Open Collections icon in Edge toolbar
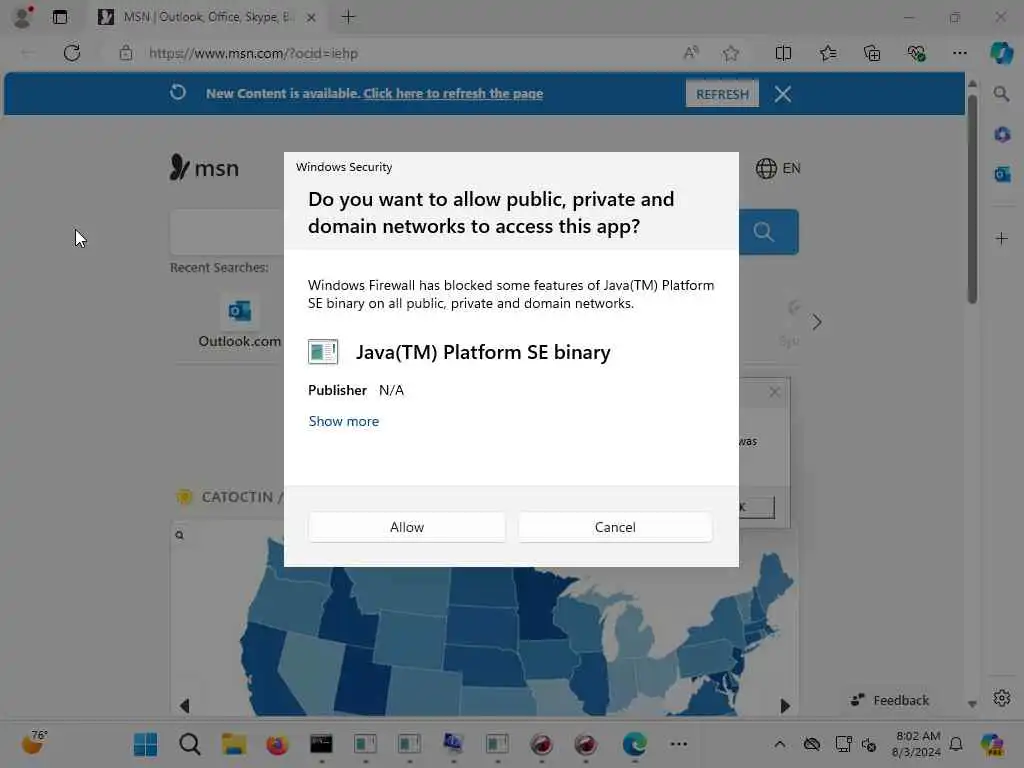This screenshot has width=1024, height=768. click(872, 53)
